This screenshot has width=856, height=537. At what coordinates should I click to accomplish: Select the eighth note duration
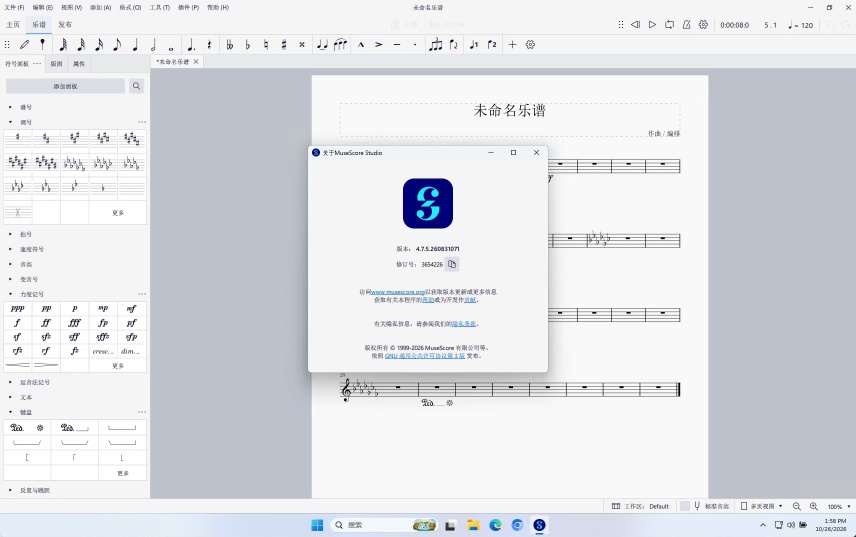pos(117,45)
